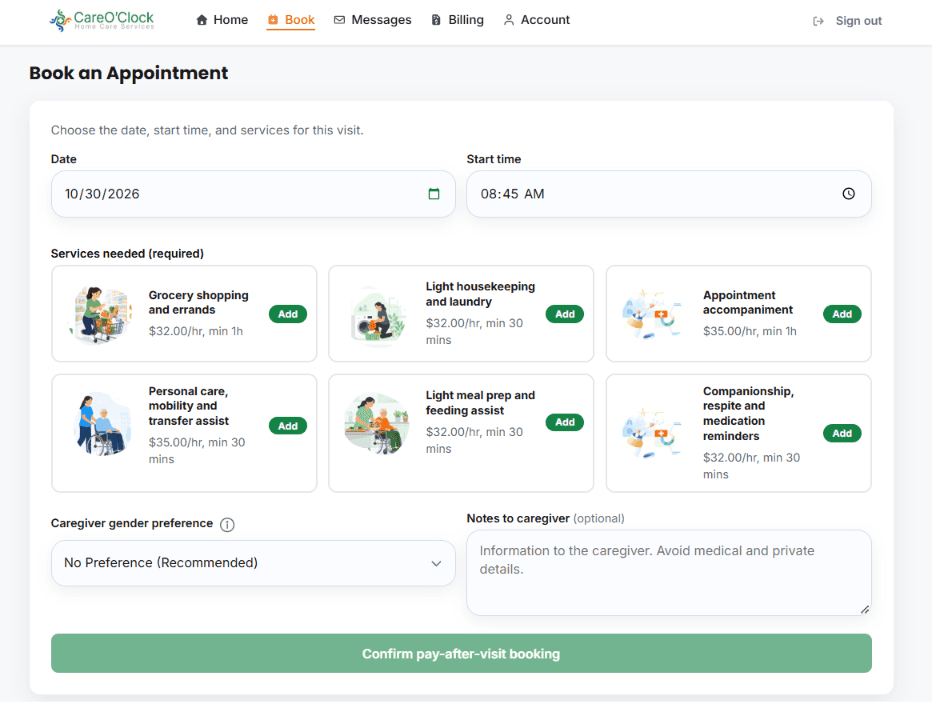The image size is (932, 702).
Task: Click the Sign out link
Action: (x=847, y=21)
